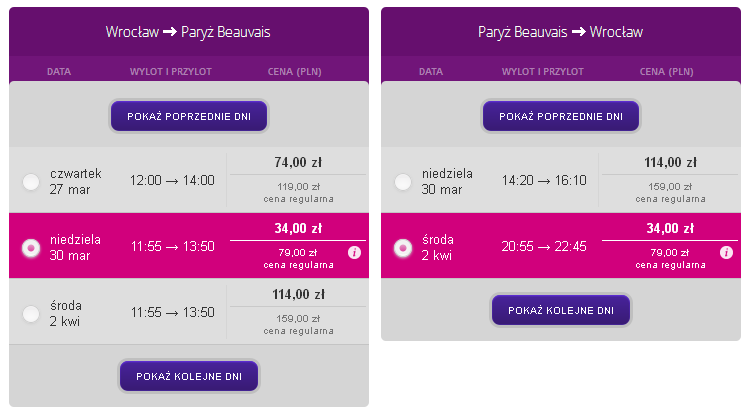Click the 12:00 → 14:00 flight time

point(172,181)
